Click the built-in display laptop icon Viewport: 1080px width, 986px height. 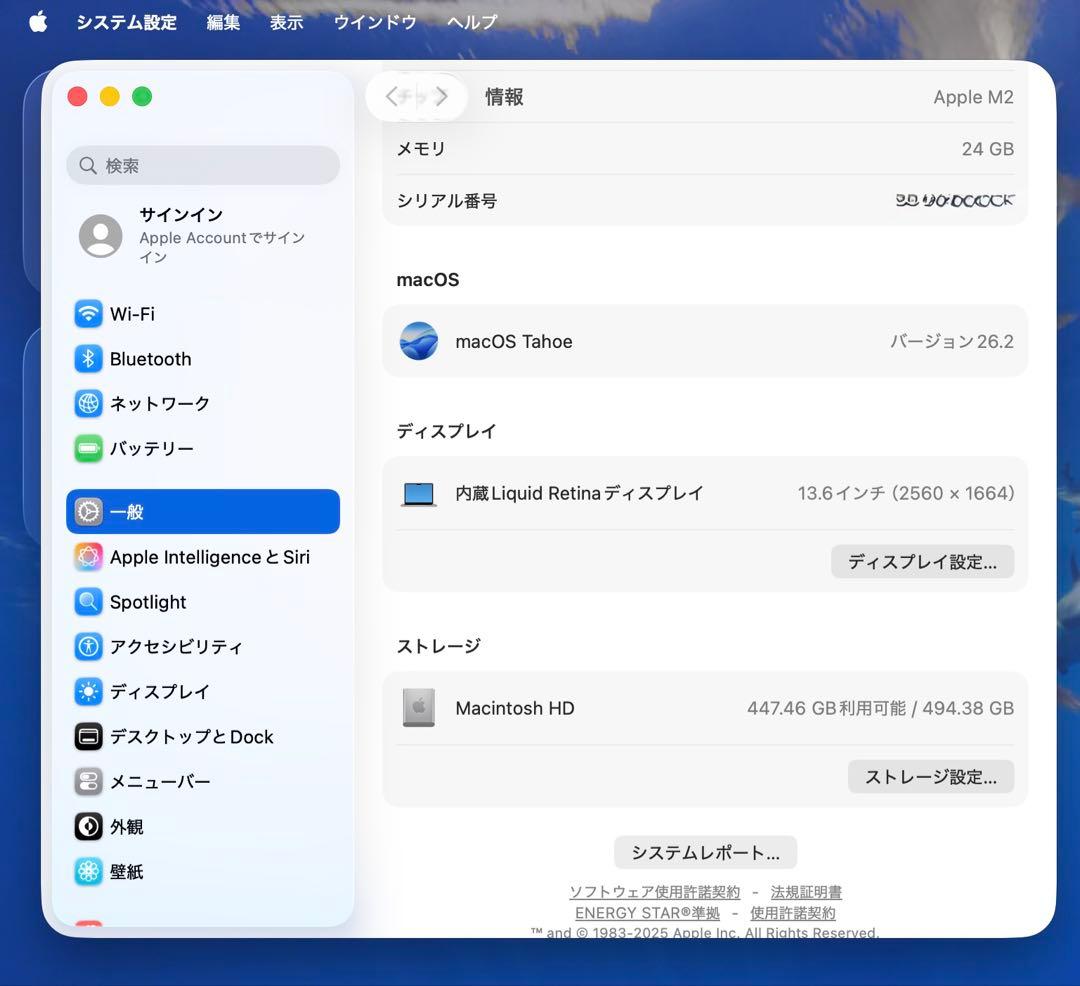coord(419,494)
